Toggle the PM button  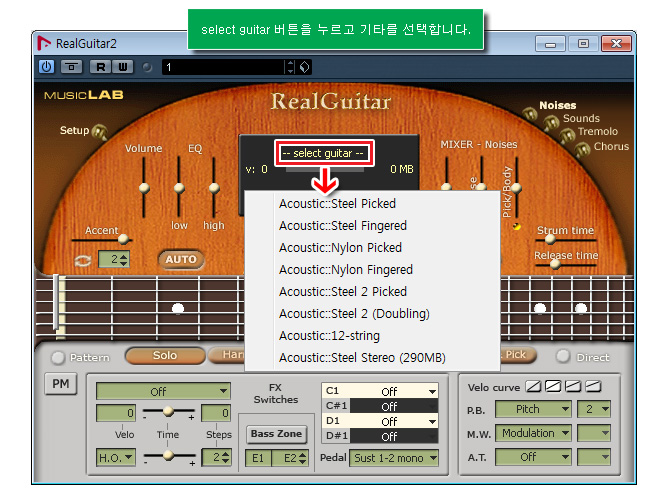click(x=61, y=384)
